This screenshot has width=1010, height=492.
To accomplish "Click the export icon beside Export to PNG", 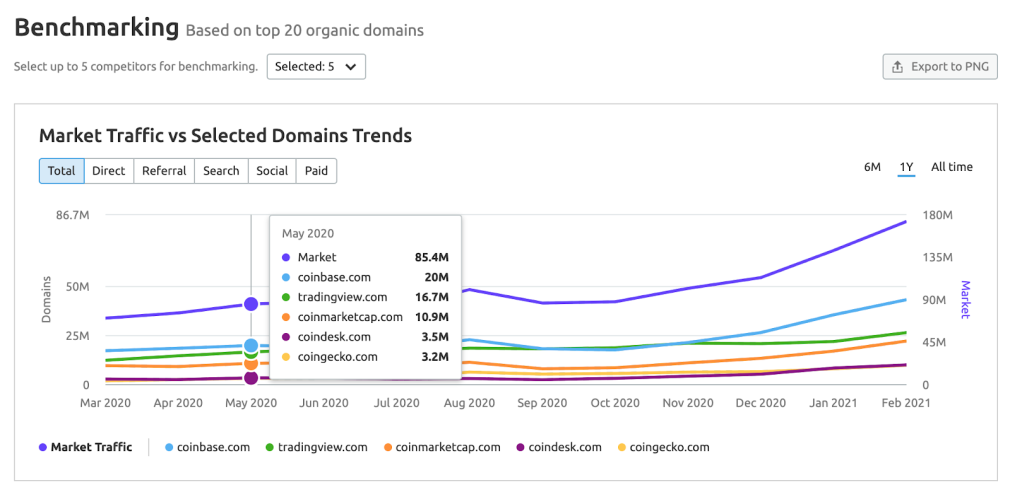I will tap(898, 67).
